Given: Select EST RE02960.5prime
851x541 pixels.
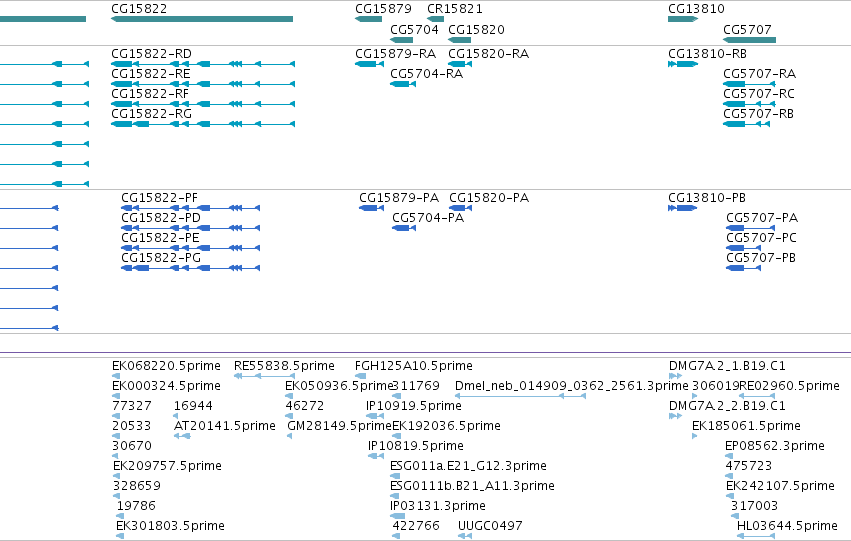Looking at the screenshot, I should (757, 396).
